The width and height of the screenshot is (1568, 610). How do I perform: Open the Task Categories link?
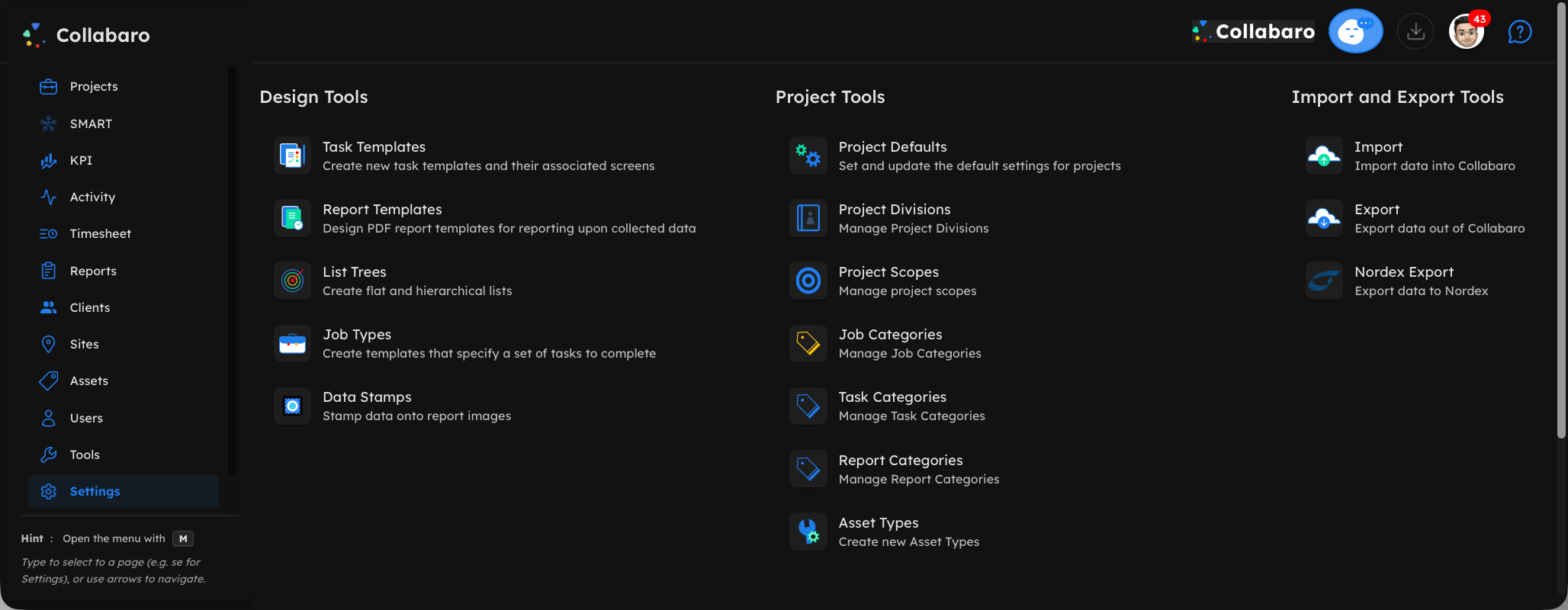tap(892, 397)
